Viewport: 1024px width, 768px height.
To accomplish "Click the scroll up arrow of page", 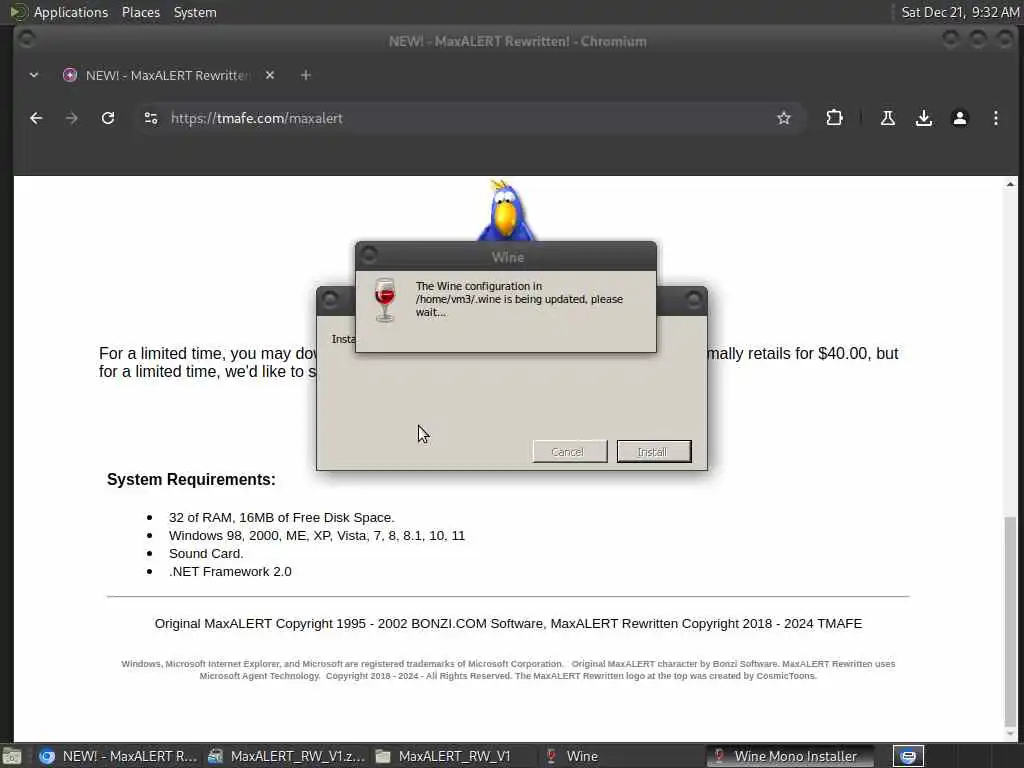I will (1010, 184).
